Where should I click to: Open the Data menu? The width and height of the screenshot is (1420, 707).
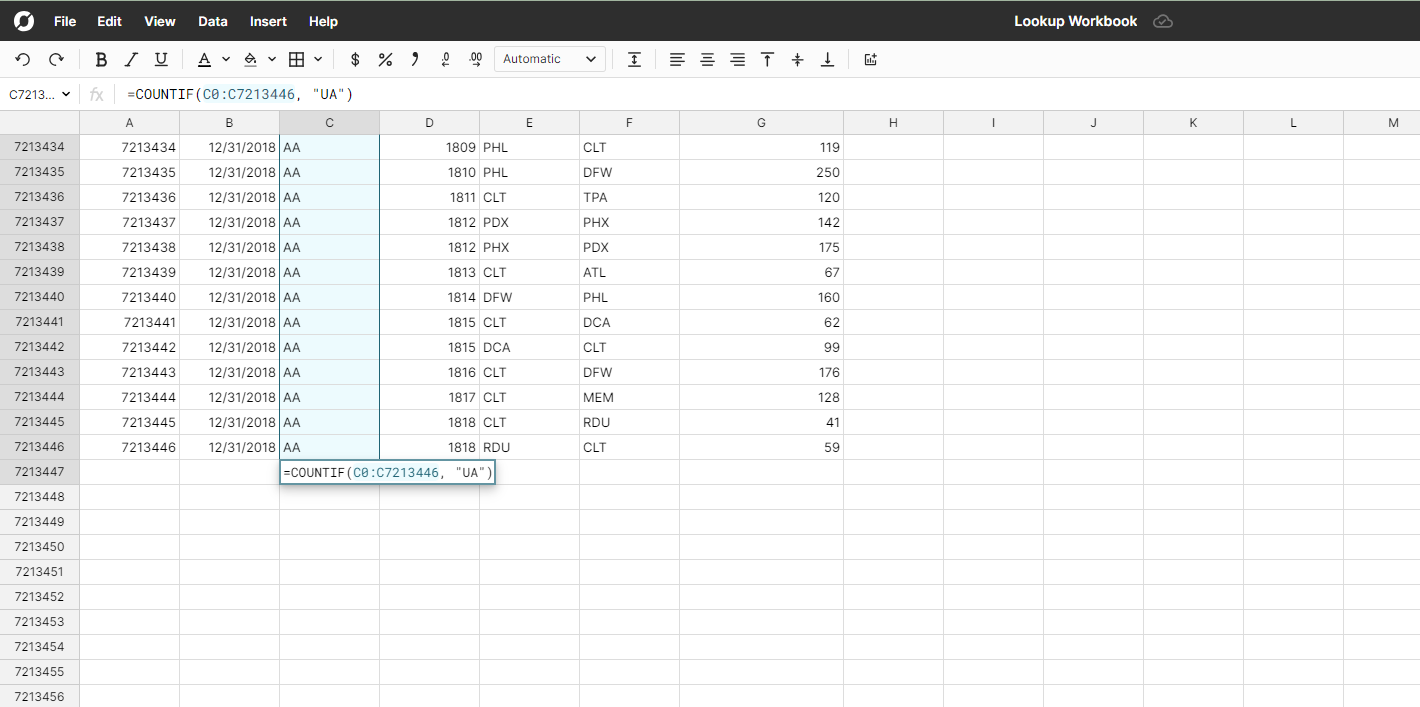coord(212,21)
